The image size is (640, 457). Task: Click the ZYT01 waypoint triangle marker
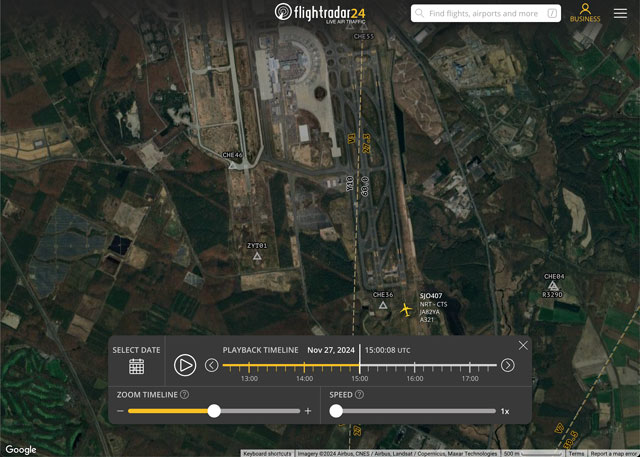[257, 256]
